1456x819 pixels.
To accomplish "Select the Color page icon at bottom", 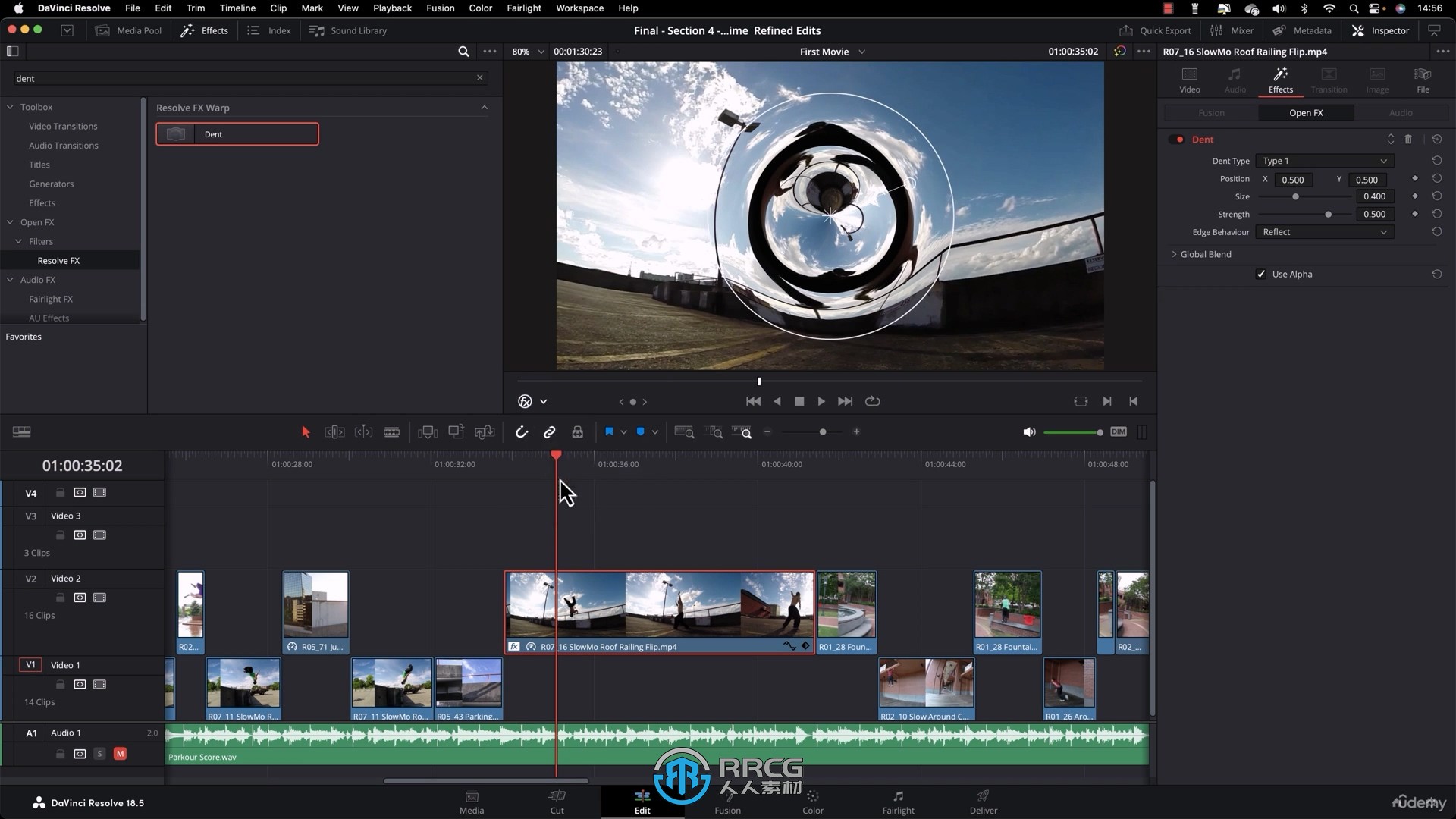I will (813, 800).
